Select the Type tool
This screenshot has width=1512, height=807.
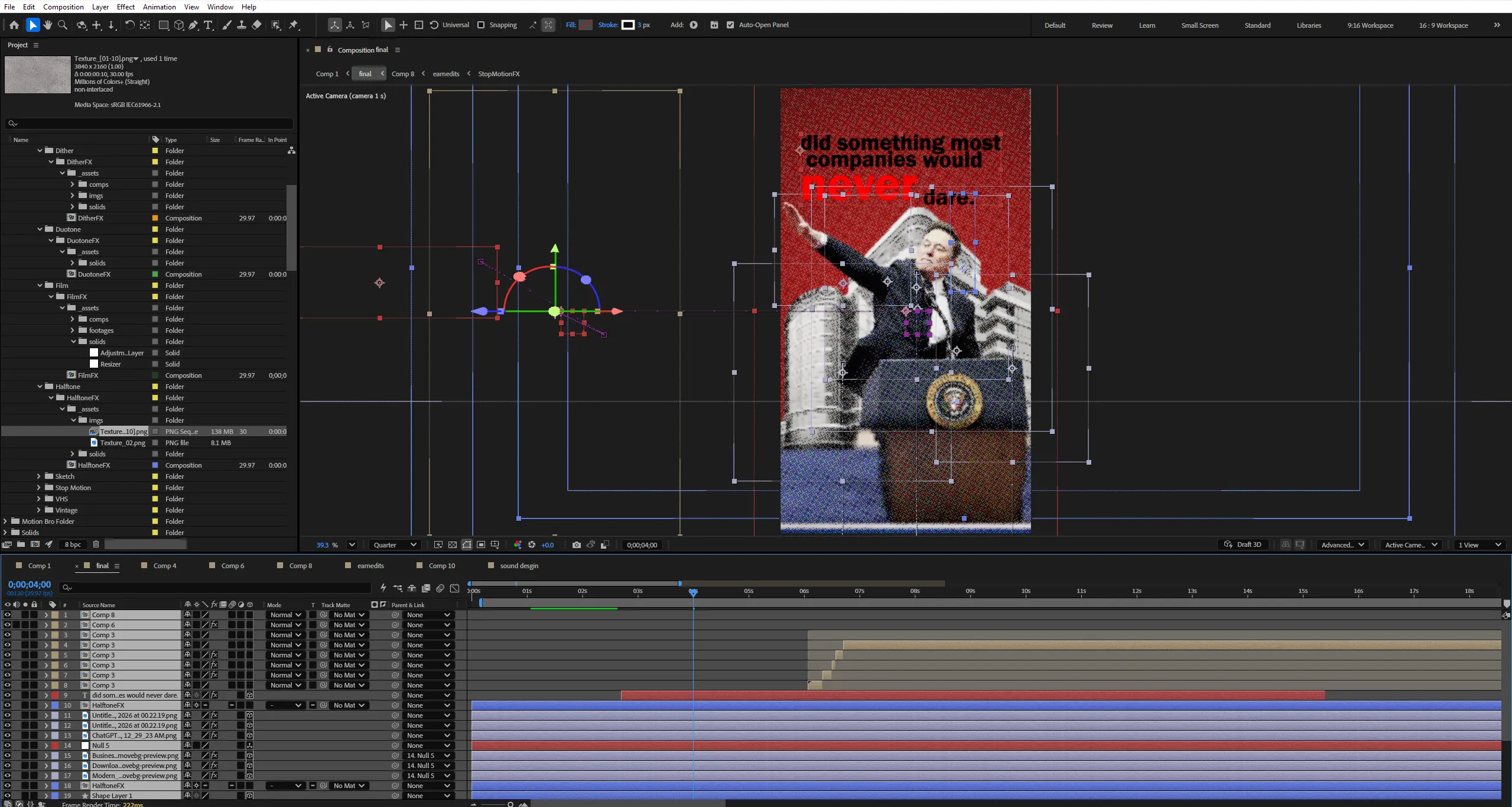(x=208, y=25)
